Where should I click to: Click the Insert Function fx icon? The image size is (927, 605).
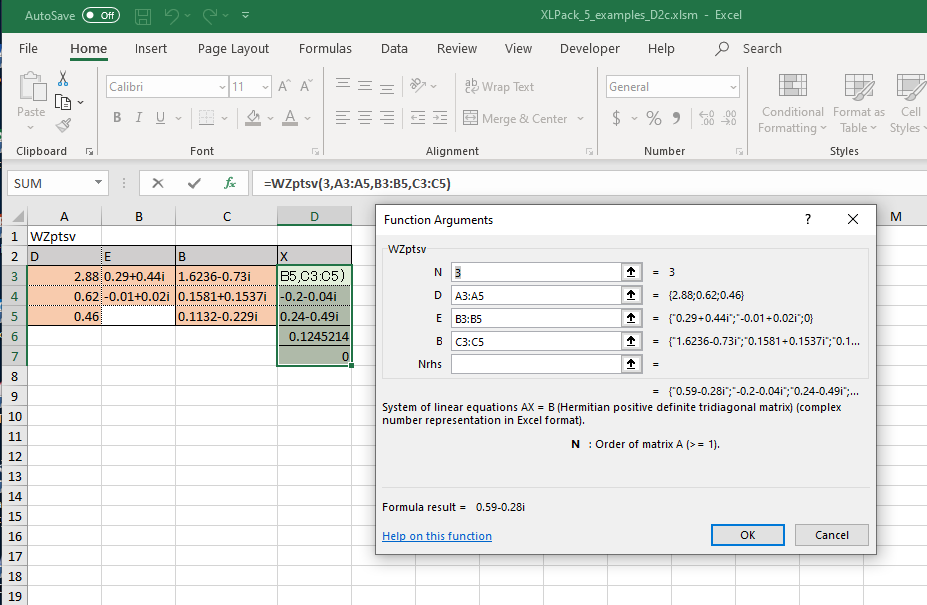click(x=230, y=183)
